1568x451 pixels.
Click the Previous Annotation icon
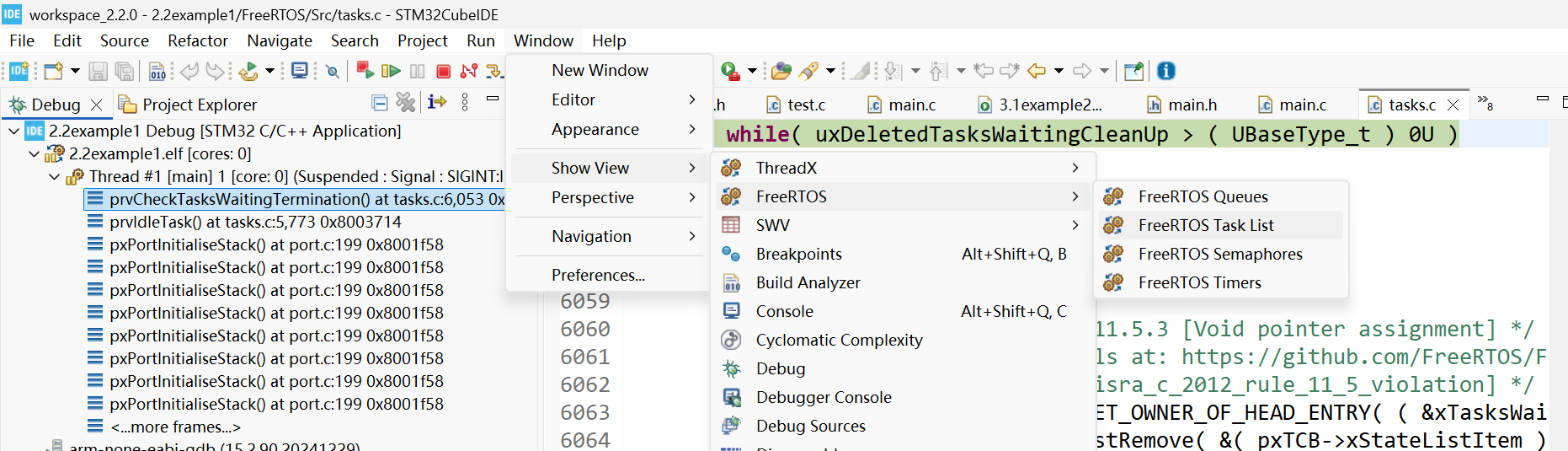[939, 72]
